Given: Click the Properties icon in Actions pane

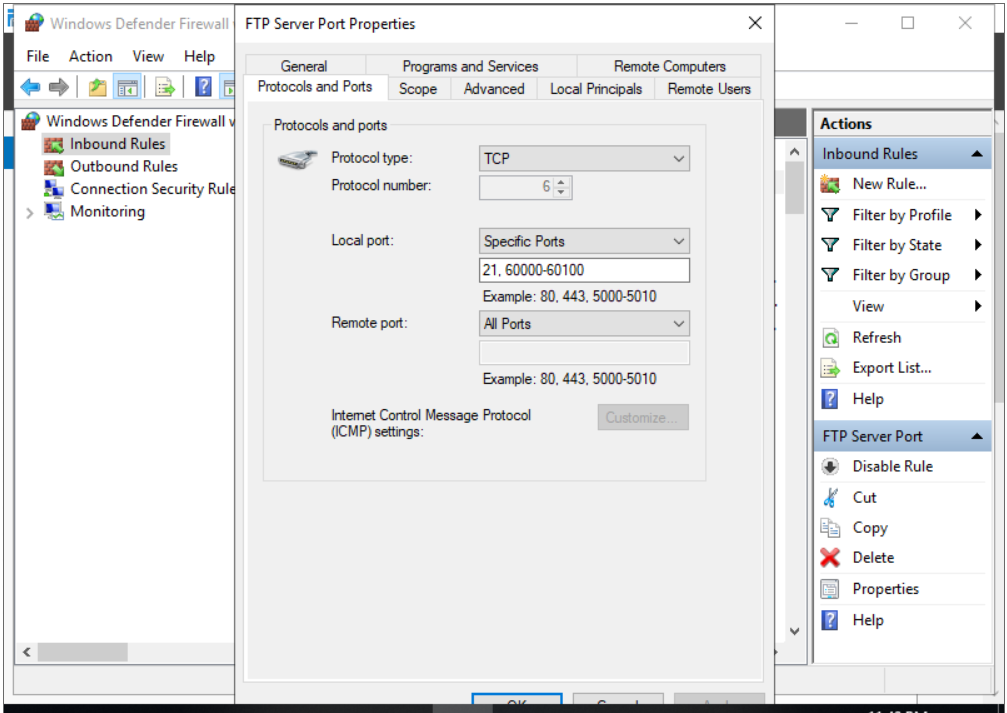Looking at the screenshot, I should pyautogui.click(x=830, y=589).
